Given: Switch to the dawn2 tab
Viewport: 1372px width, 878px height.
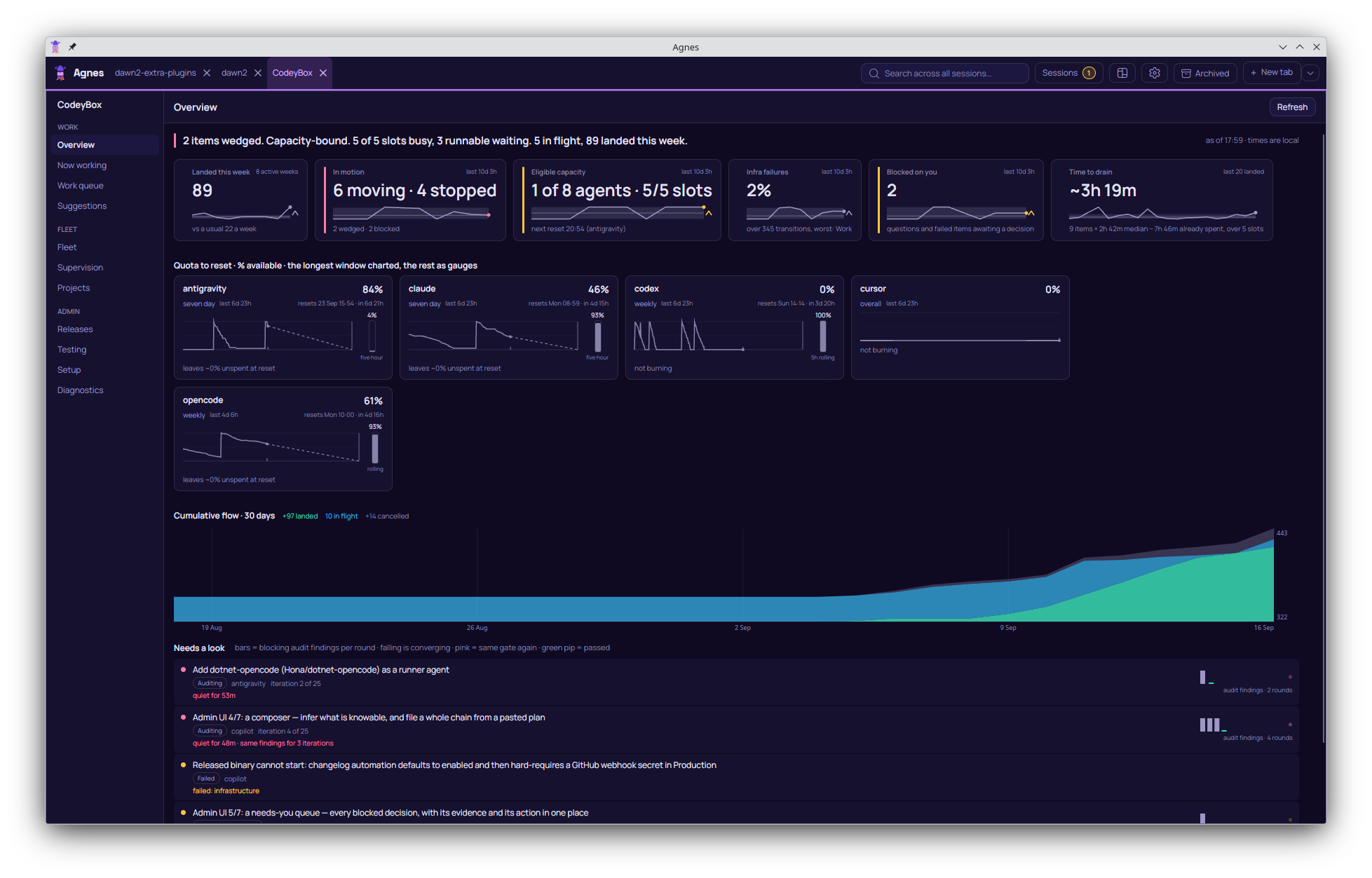Looking at the screenshot, I should pyautogui.click(x=234, y=73).
